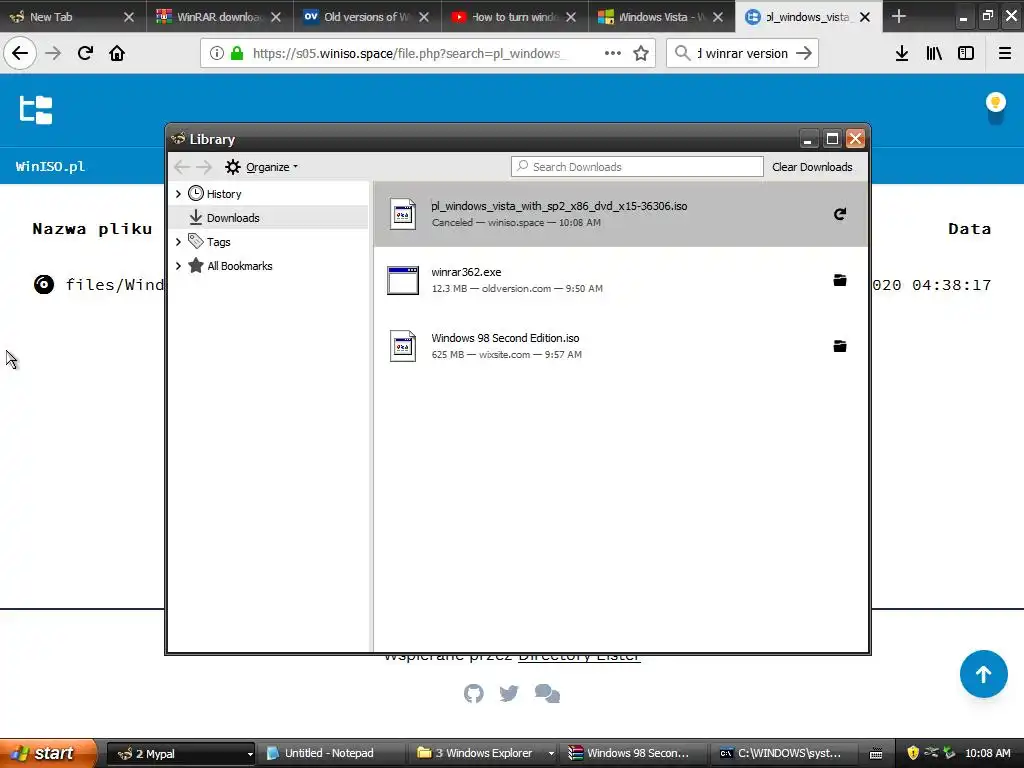
Task: Open the 2 Mypal taskbar group
Action: 180,754
